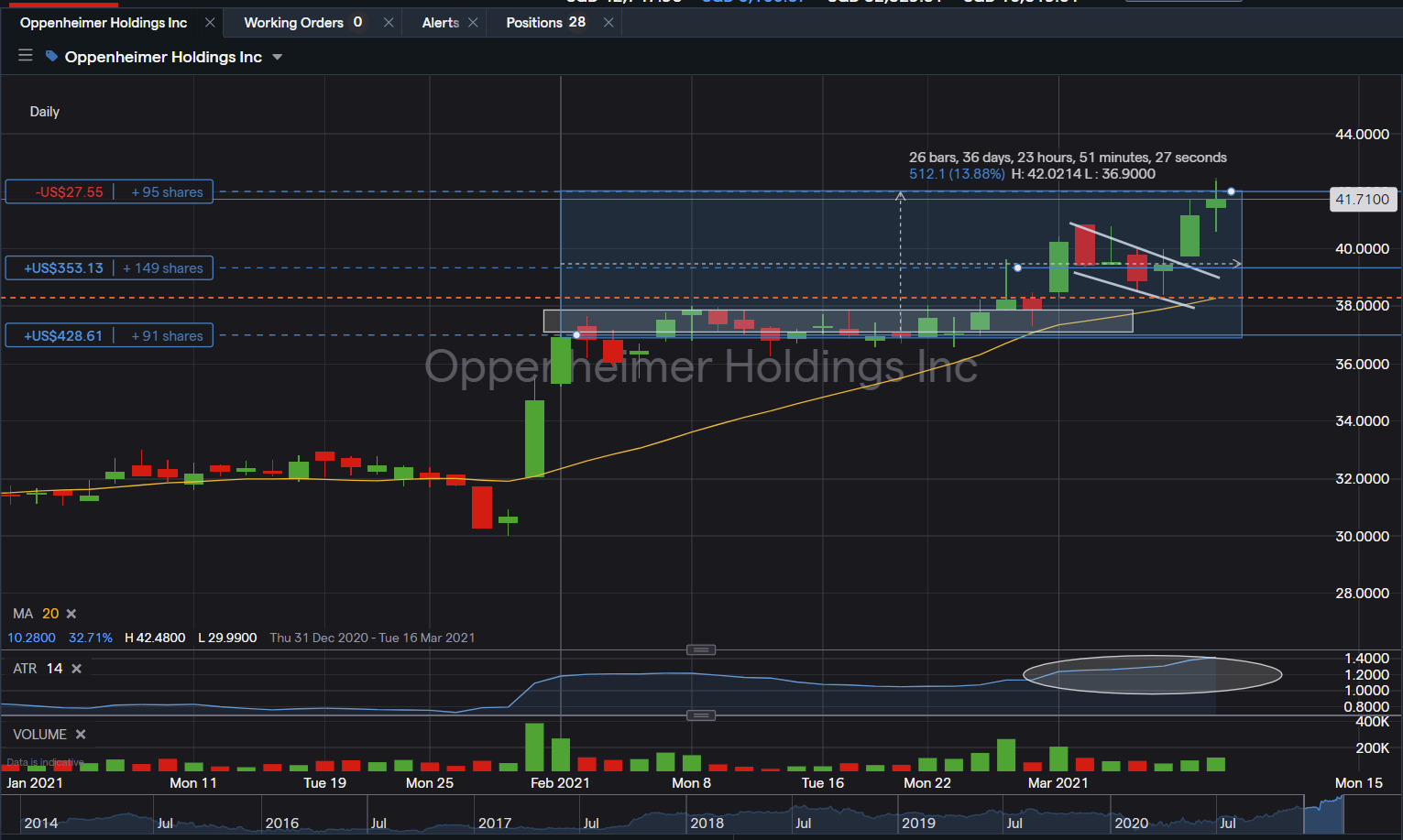Expand the Oppenheimer Holdings Inc instrument dropdown
This screenshot has width=1403, height=840.
coord(278,57)
